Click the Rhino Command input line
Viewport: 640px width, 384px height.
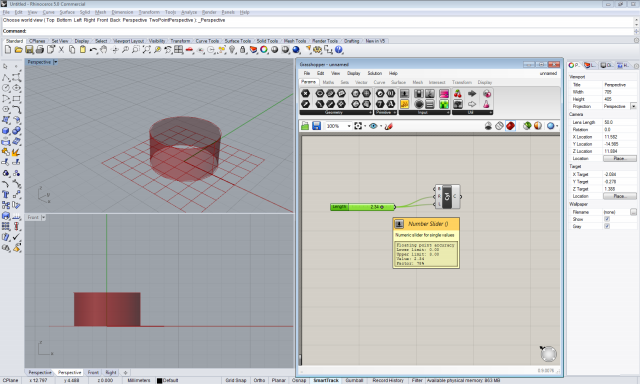(x=317, y=31)
